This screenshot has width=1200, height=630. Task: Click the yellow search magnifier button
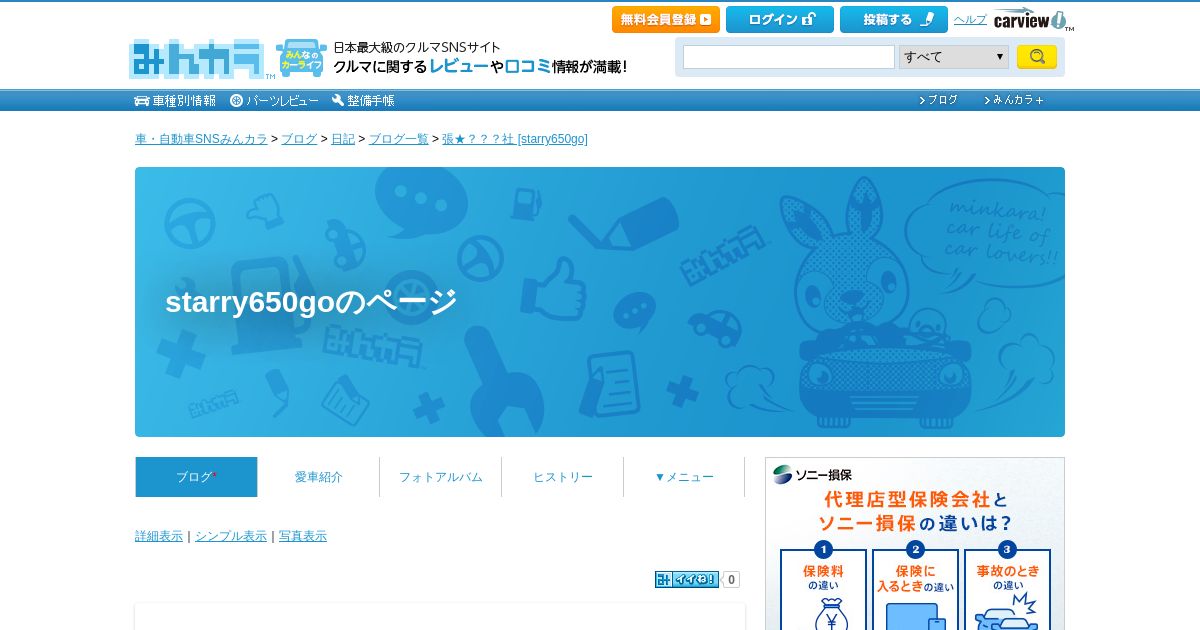point(1037,57)
